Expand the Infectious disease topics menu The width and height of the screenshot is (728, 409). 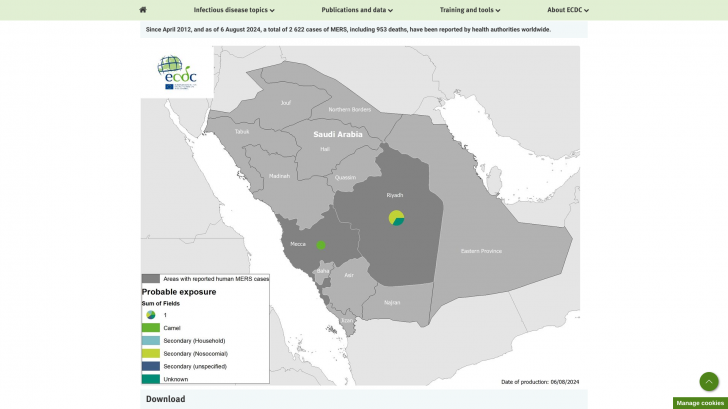coord(234,10)
